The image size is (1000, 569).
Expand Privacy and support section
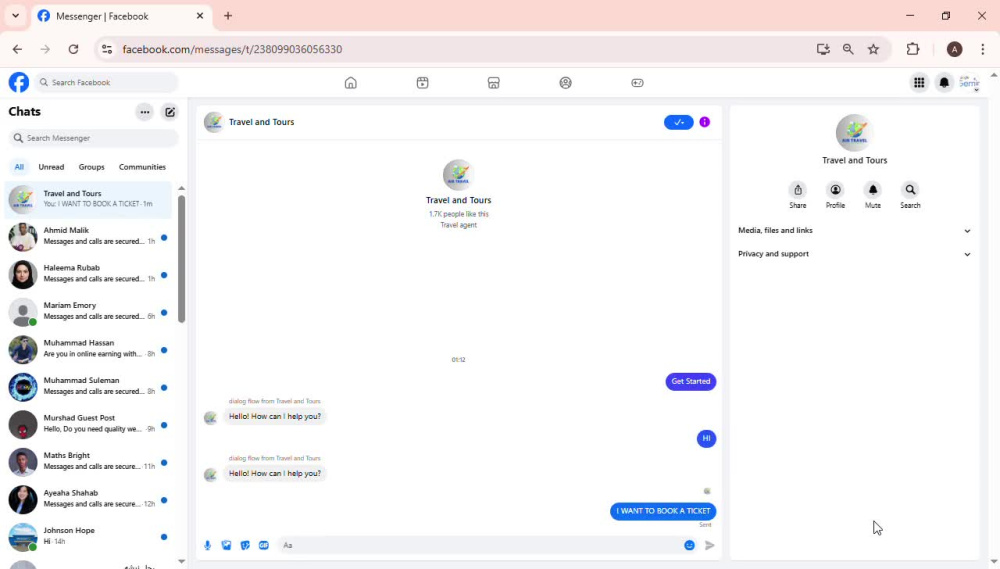(x=854, y=254)
